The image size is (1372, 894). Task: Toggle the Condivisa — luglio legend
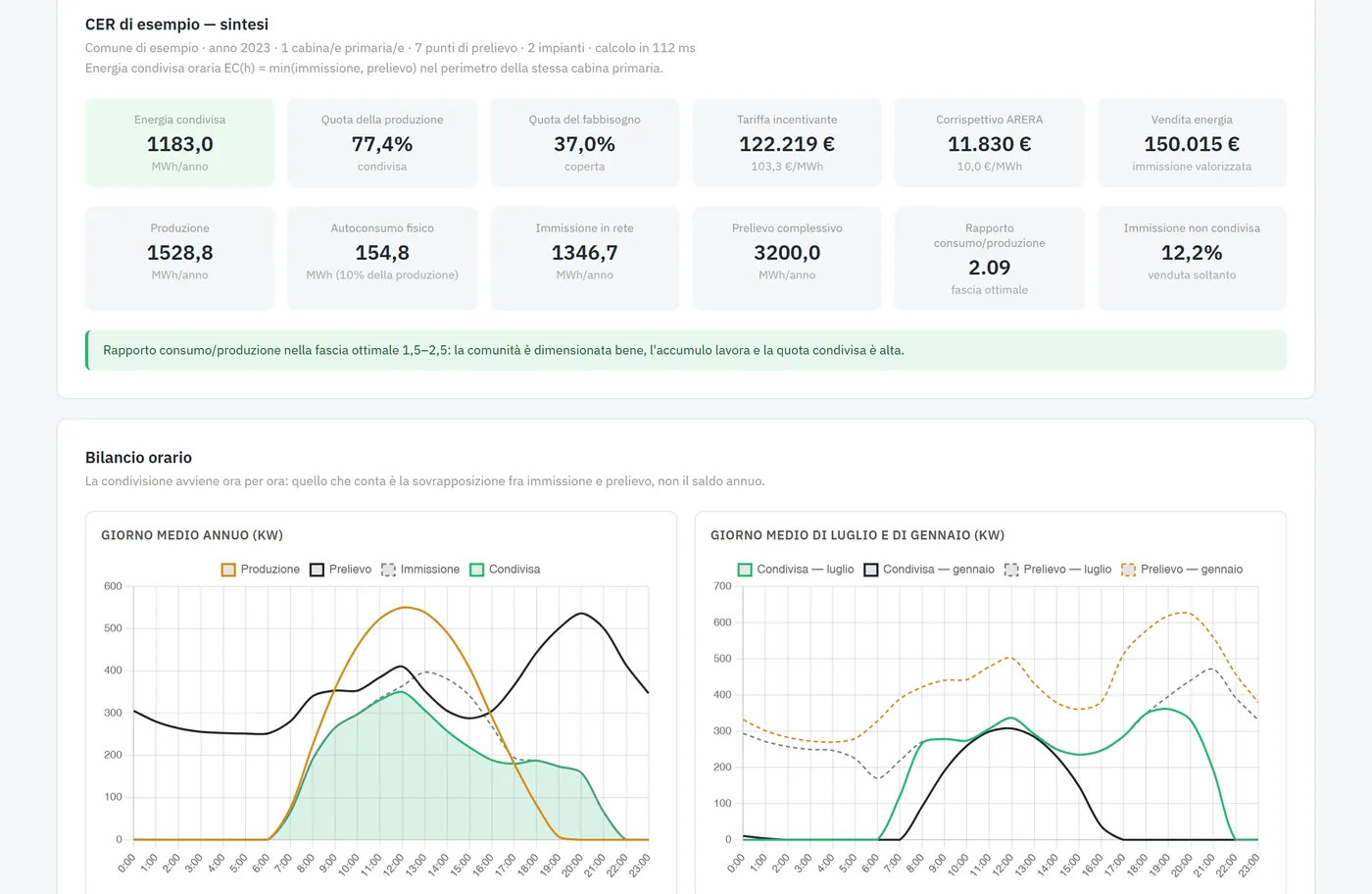(796, 570)
